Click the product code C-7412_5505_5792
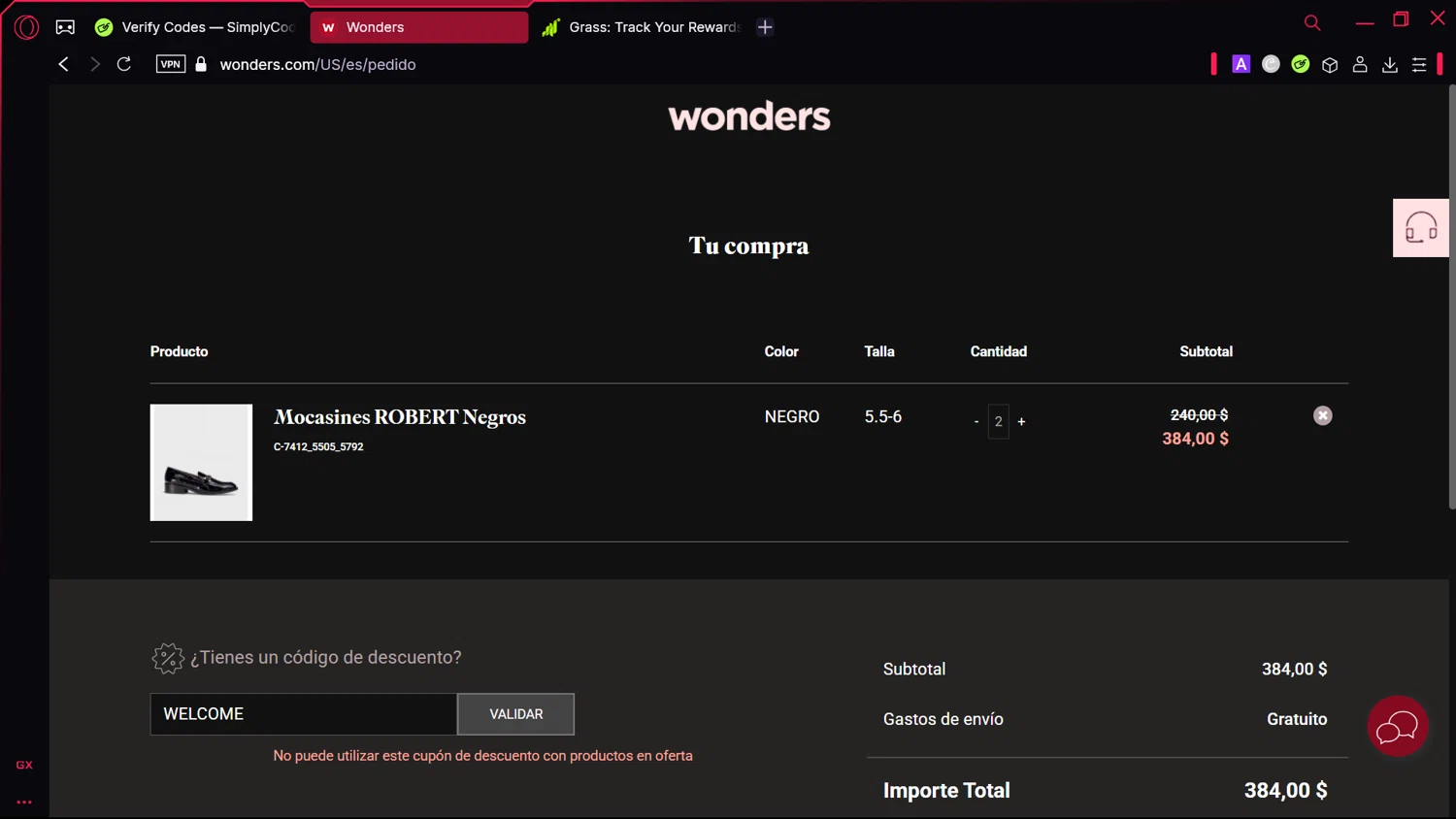The height and width of the screenshot is (819, 1456). click(318, 446)
